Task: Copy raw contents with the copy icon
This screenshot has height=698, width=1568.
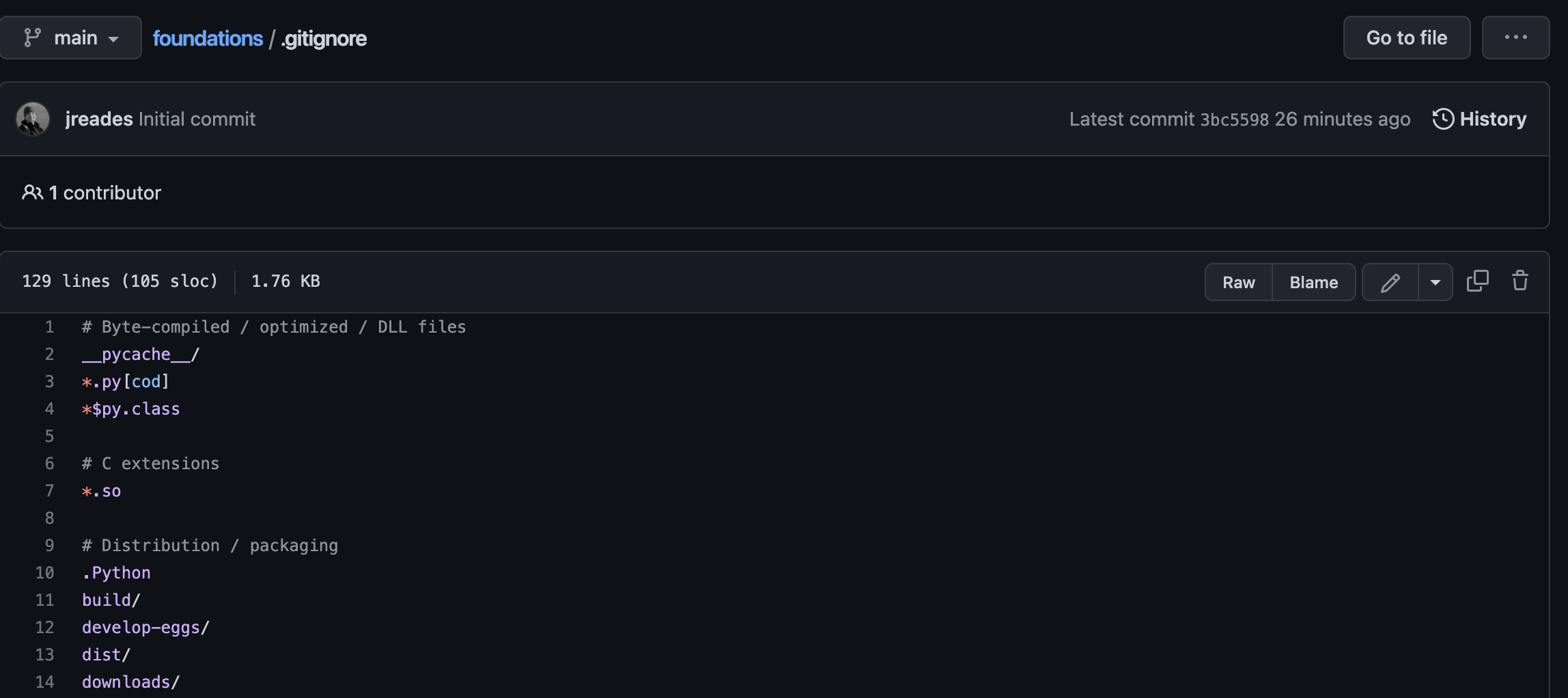Action: [x=1477, y=281]
